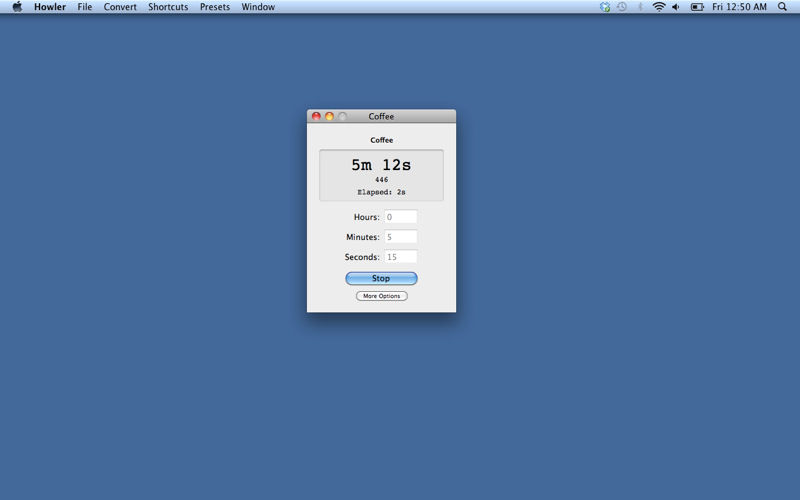Screen dimensions: 800x500
Task: Minimize the Coffee window with yellow button
Action: pyautogui.click(x=330, y=116)
